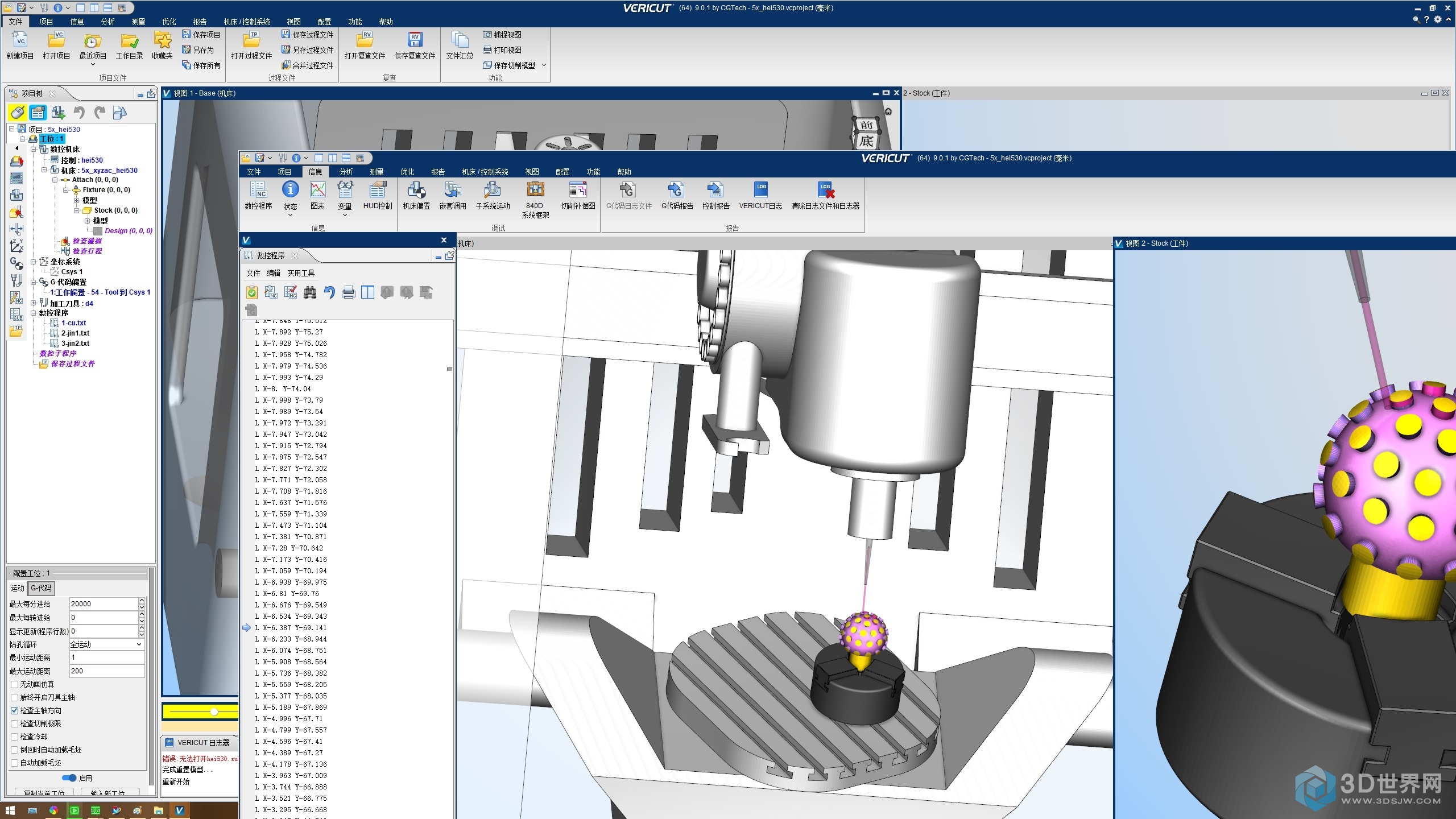Open 编辑 menu in NC program panel
This screenshot has height=819, width=1456.
(x=274, y=273)
